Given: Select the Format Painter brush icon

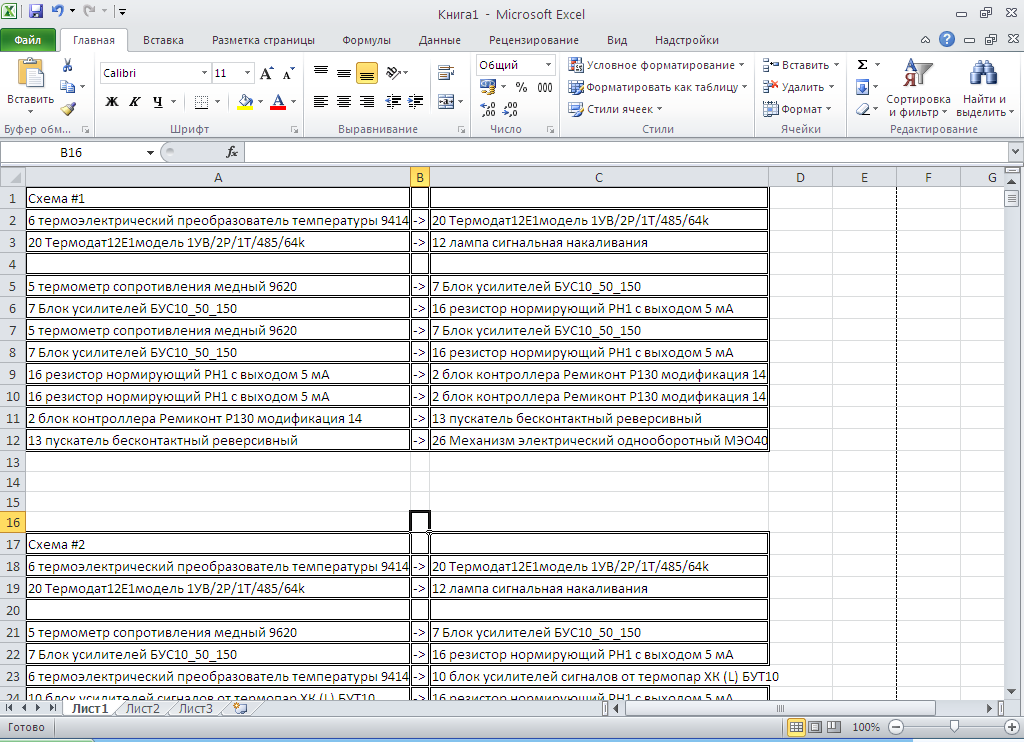Looking at the screenshot, I should click(68, 109).
